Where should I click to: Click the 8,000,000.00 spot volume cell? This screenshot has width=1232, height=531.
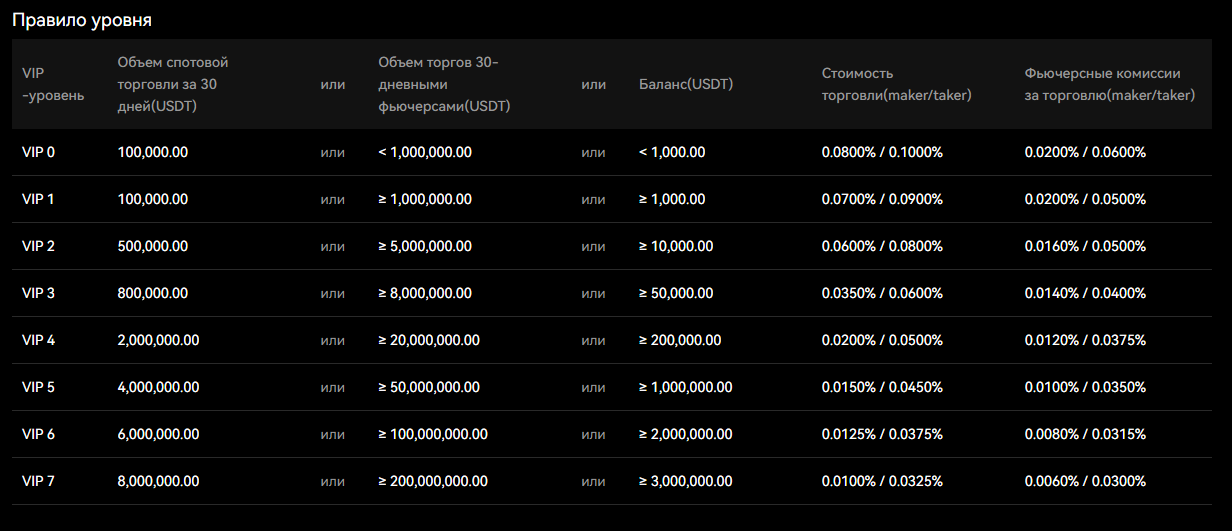coord(158,481)
